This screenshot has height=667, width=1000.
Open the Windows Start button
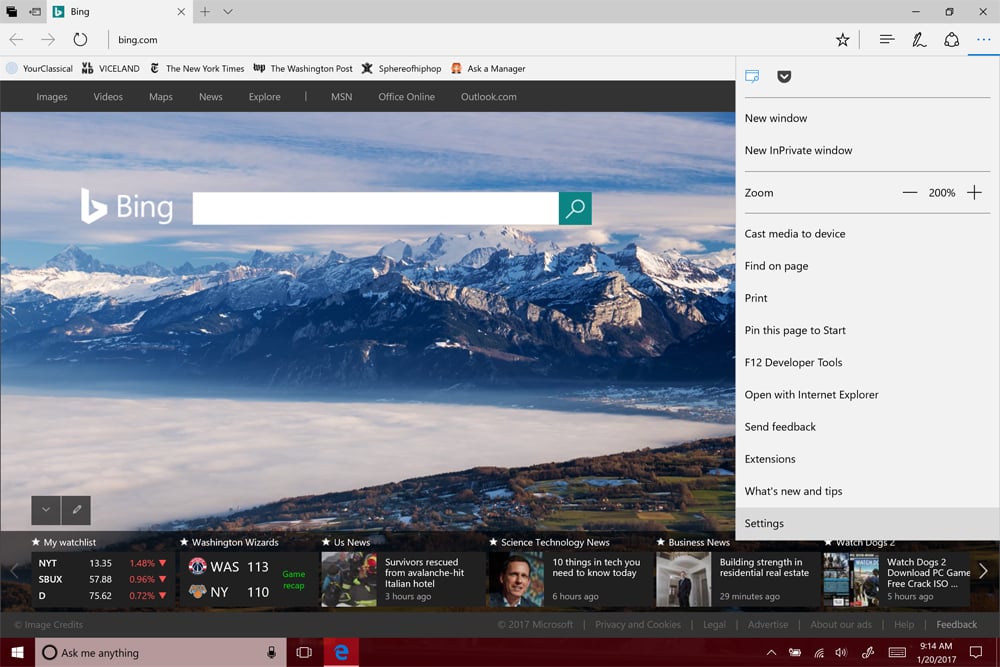[17, 652]
